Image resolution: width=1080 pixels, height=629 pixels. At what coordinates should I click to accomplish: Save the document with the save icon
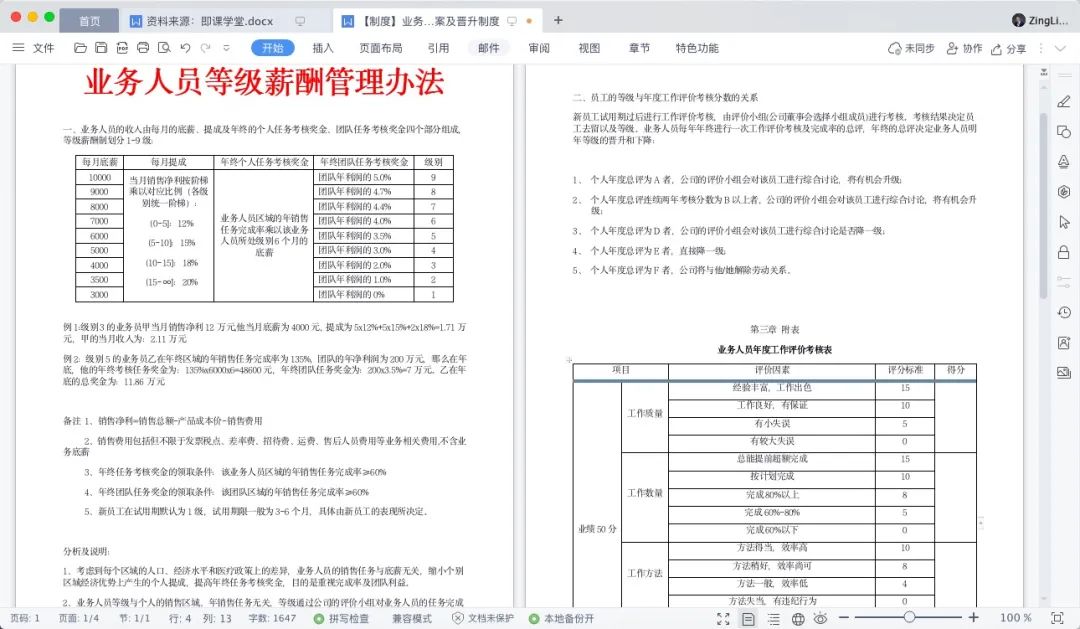pyautogui.click(x=101, y=48)
